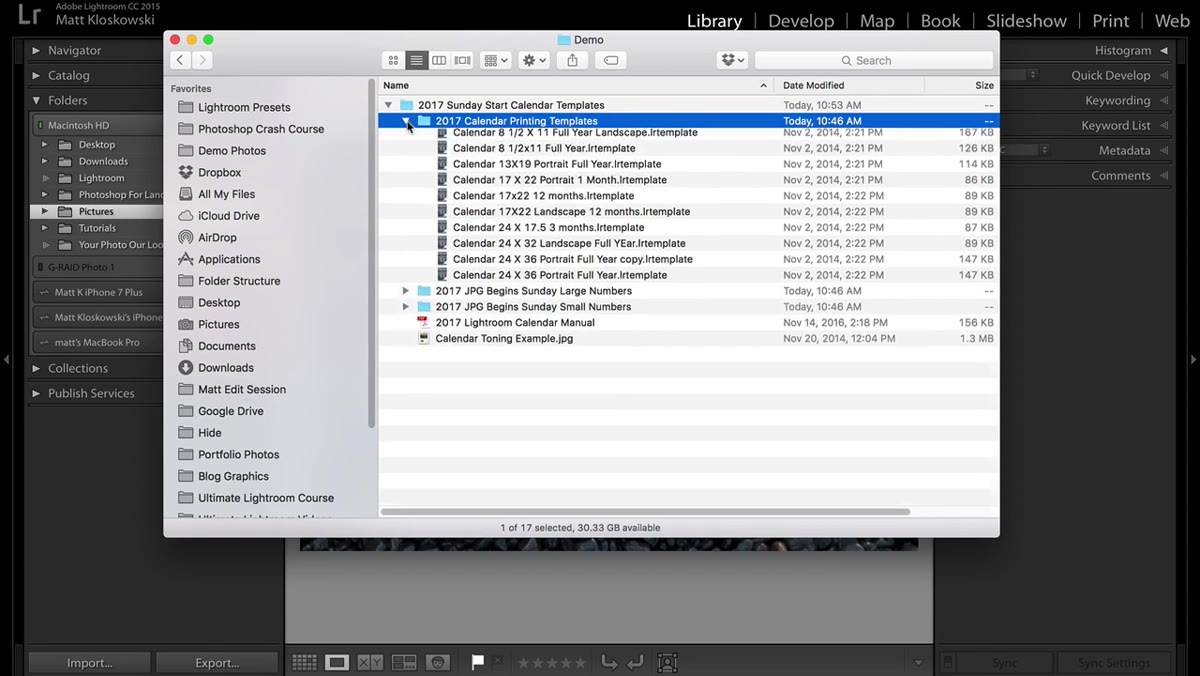The image size is (1200, 676).
Task: Open the Finder action gear menu
Action: pyautogui.click(x=534, y=60)
